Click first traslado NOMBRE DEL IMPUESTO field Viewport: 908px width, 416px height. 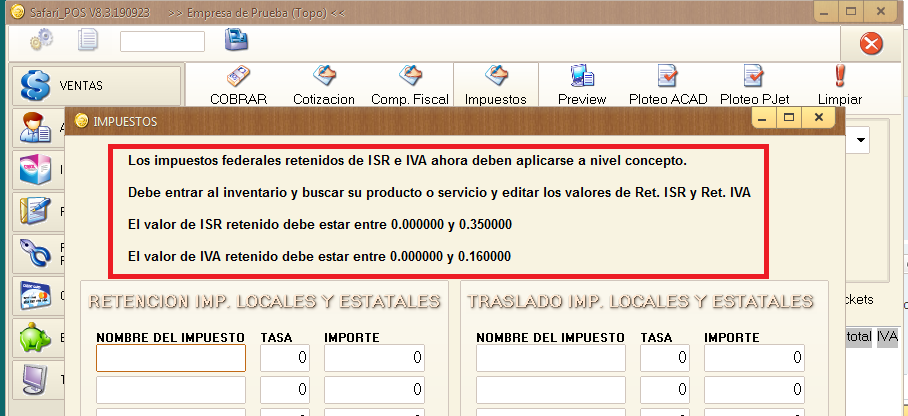click(551, 358)
